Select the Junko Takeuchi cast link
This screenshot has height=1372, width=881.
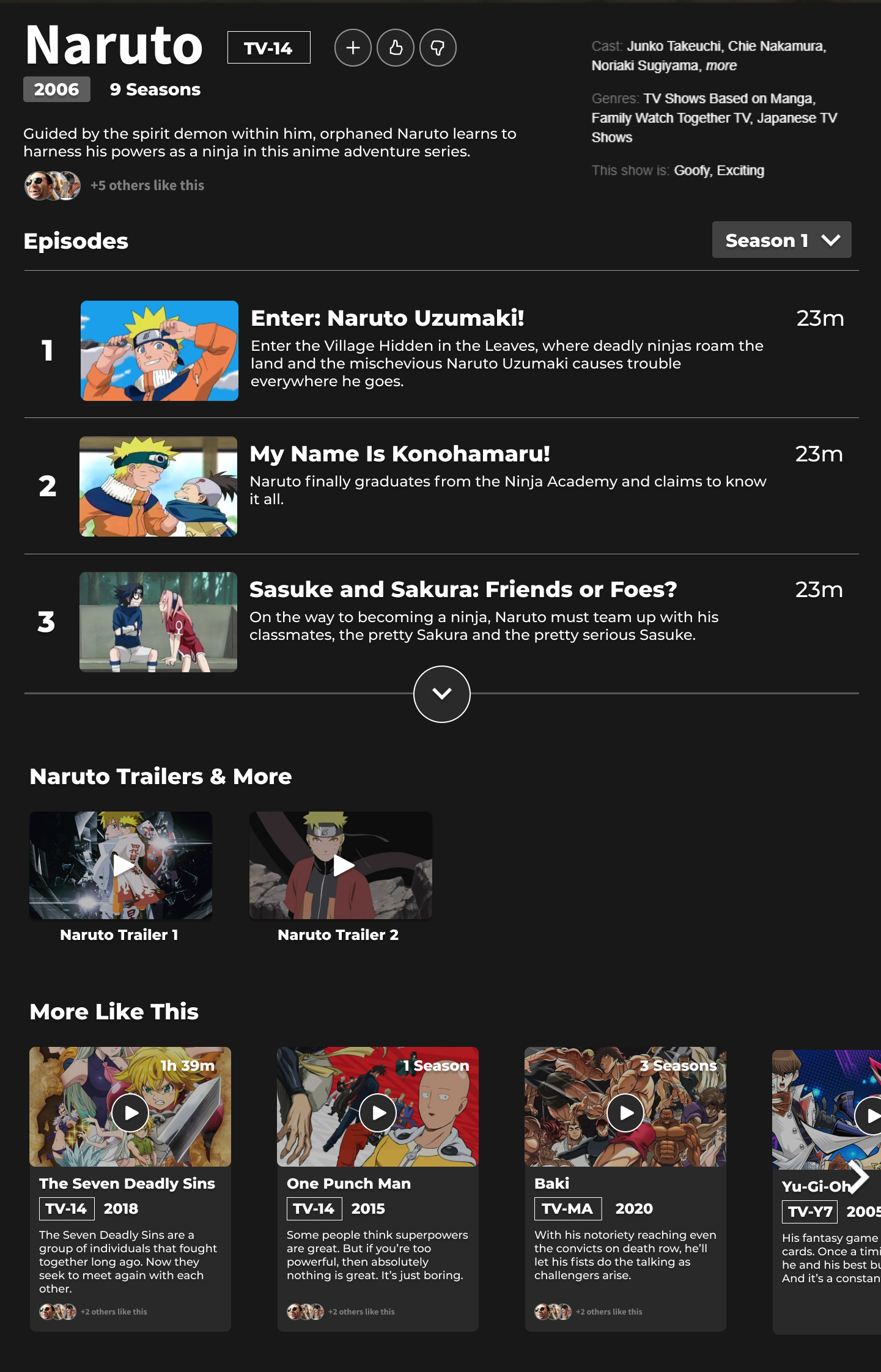click(674, 46)
